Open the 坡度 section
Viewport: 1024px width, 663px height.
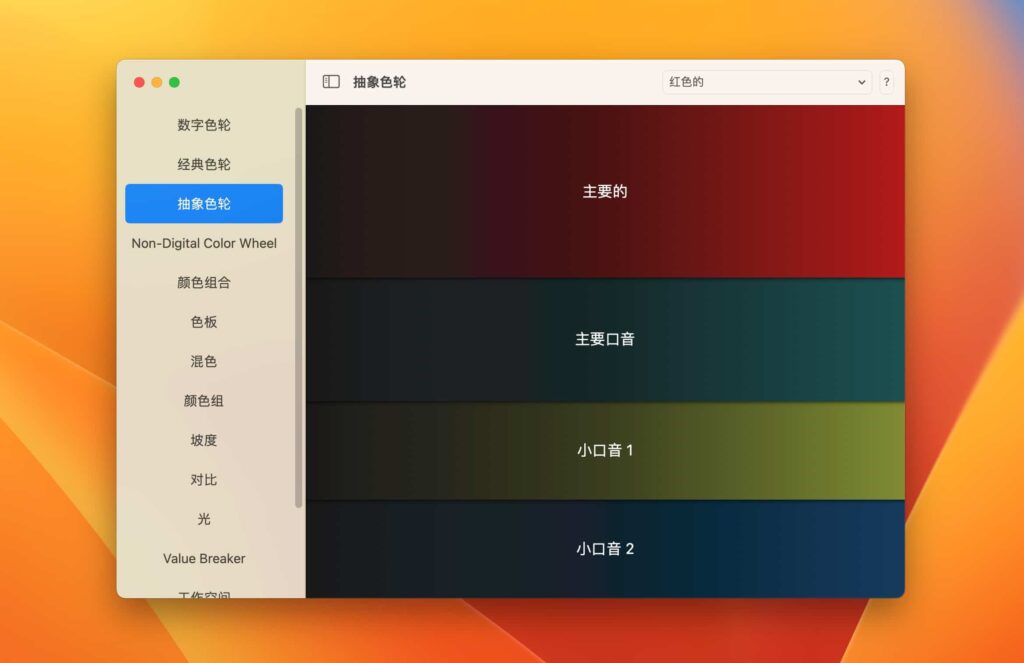[x=203, y=440]
